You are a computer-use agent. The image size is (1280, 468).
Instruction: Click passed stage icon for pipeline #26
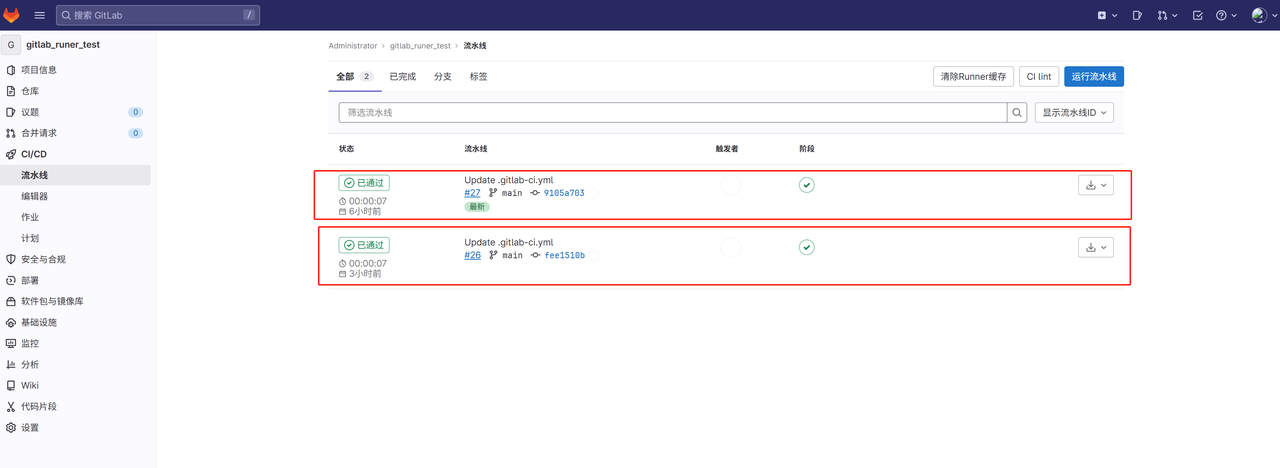click(x=806, y=247)
